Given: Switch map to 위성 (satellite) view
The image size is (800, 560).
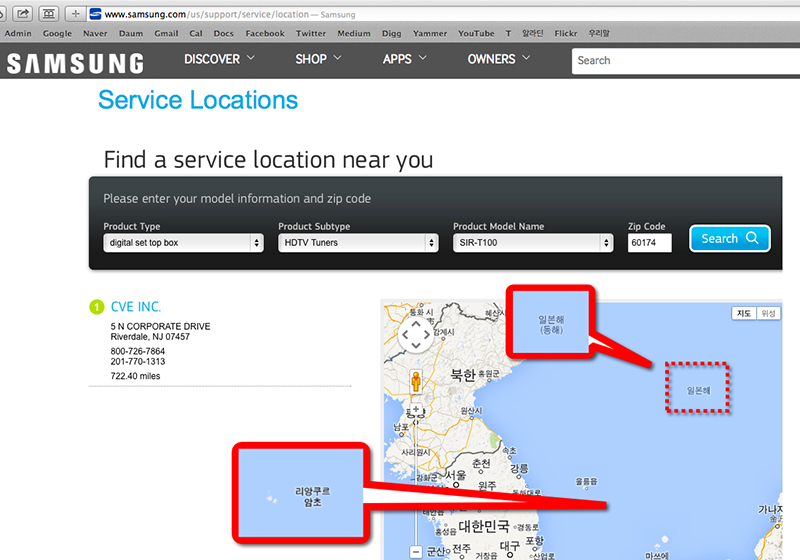Looking at the screenshot, I should click(768, 313).
